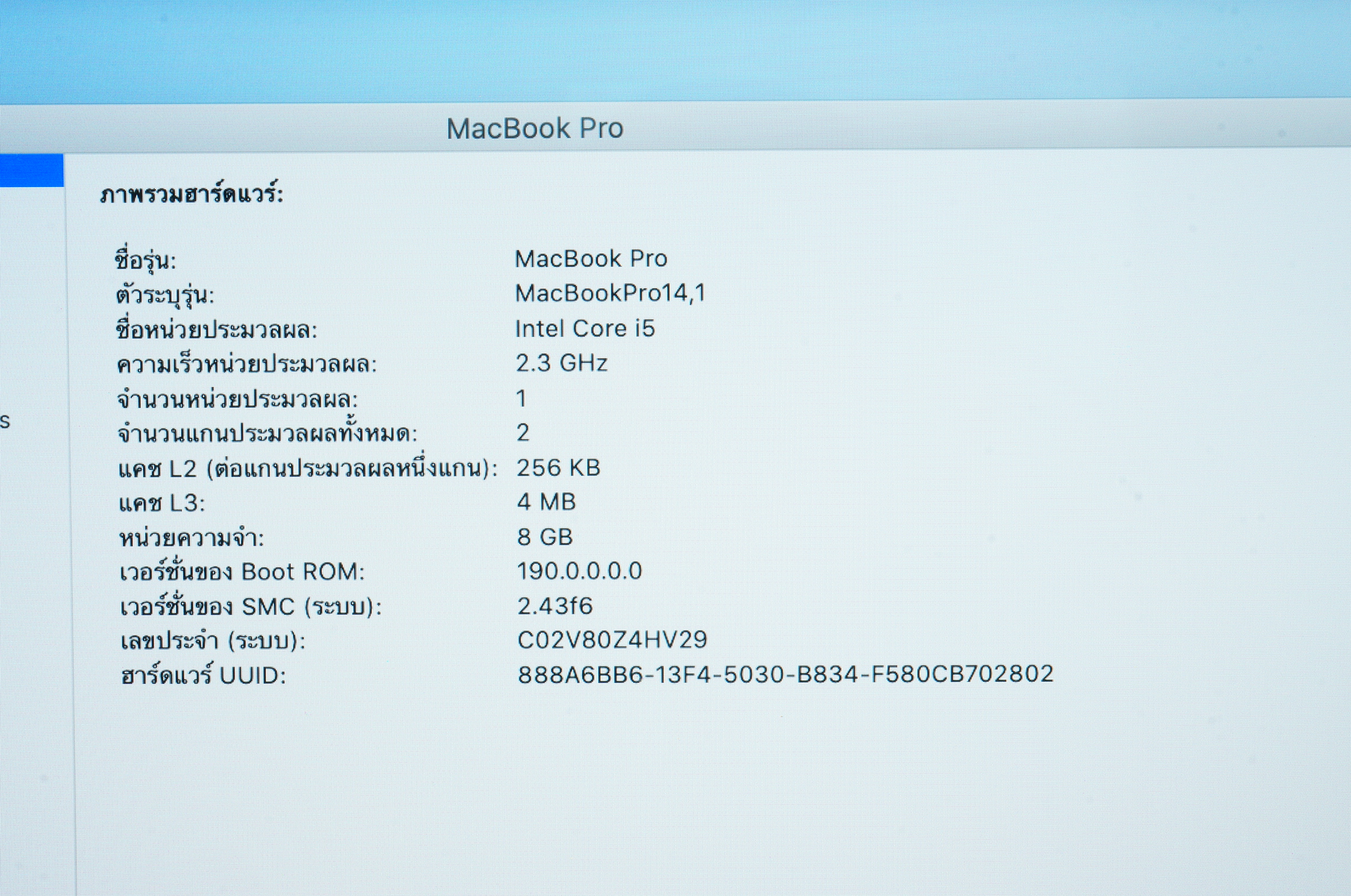Click the UUID value 888A6BB6-13F4-5030-B834-F580CB702802
This screenshot has height=896, width=1351.
pyautogui.click(x=785, y=674)
